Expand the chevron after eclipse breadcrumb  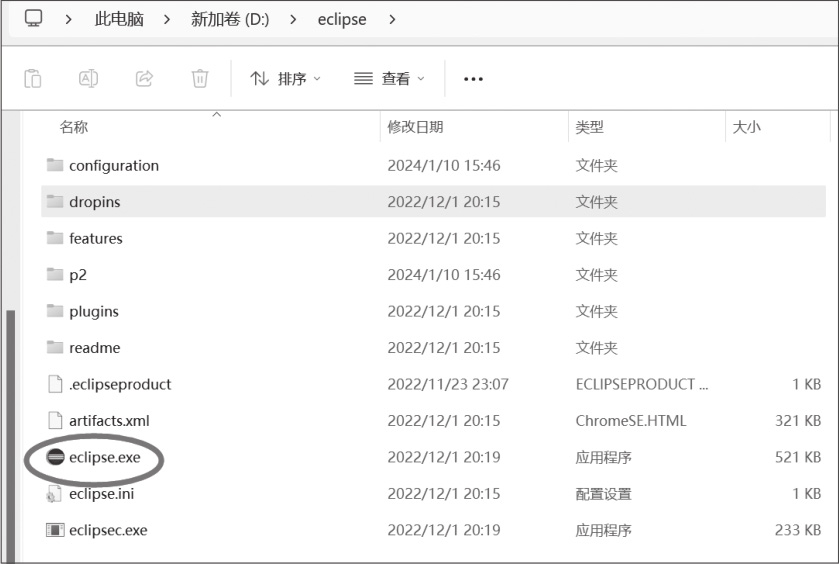[392, 20]
